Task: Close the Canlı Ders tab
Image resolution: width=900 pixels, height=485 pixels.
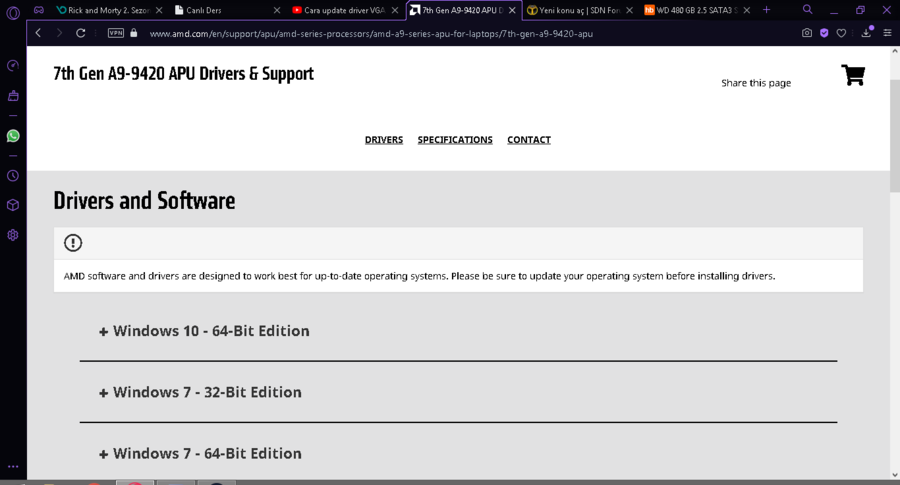Action: 277,10
